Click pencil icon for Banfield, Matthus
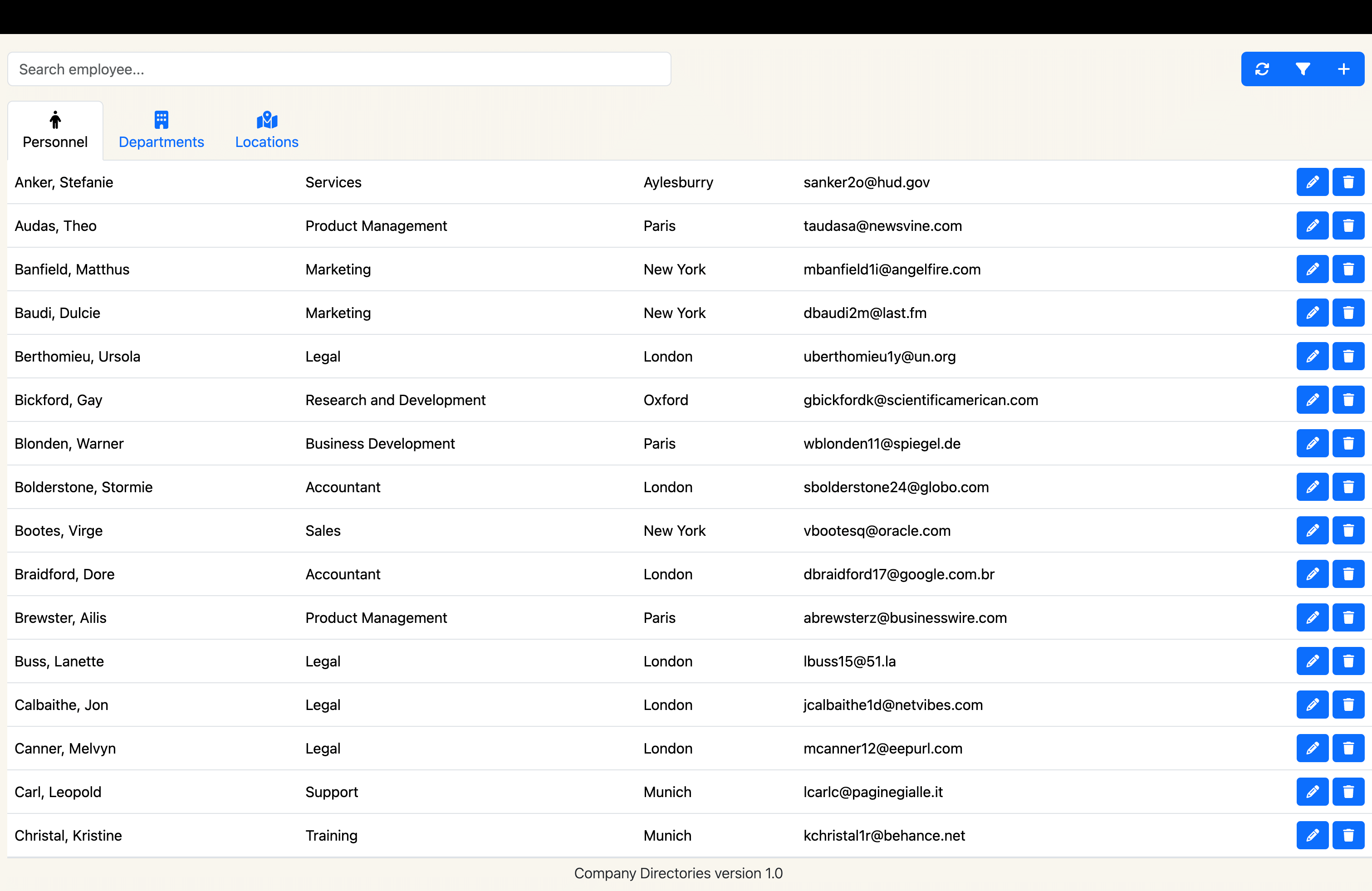The image size is (1372, 891). (1312, 269)
